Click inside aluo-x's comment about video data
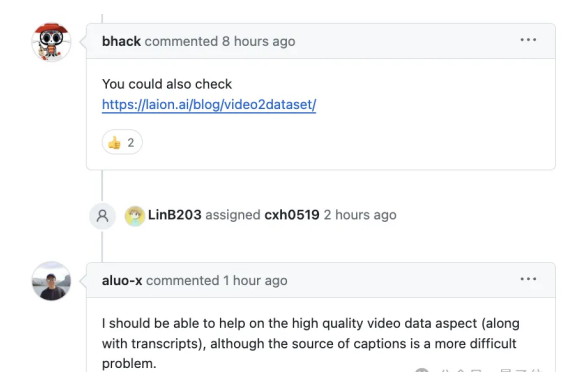Screen dimensions: 572x372 [x=310, y=343]
